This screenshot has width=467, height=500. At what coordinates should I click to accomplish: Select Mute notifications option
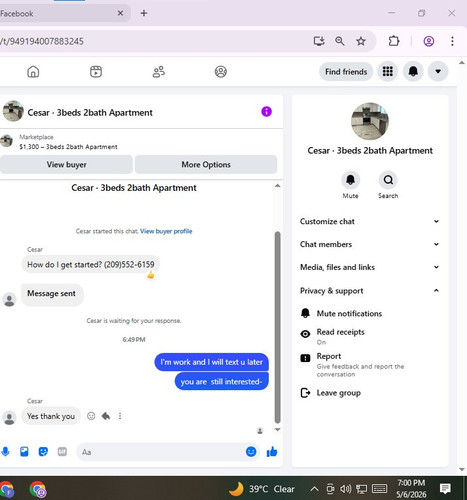tap(369, 314)
